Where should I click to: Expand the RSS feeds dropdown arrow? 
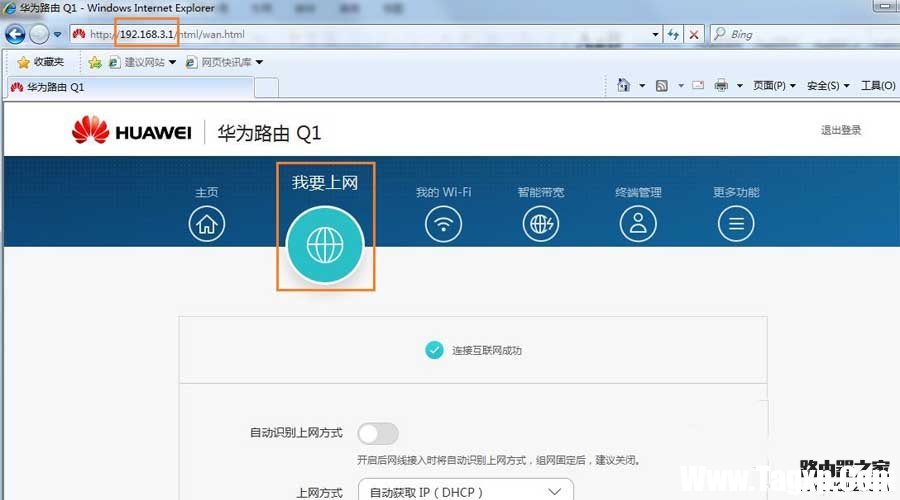pyautogui.click(x=681, y=86)
